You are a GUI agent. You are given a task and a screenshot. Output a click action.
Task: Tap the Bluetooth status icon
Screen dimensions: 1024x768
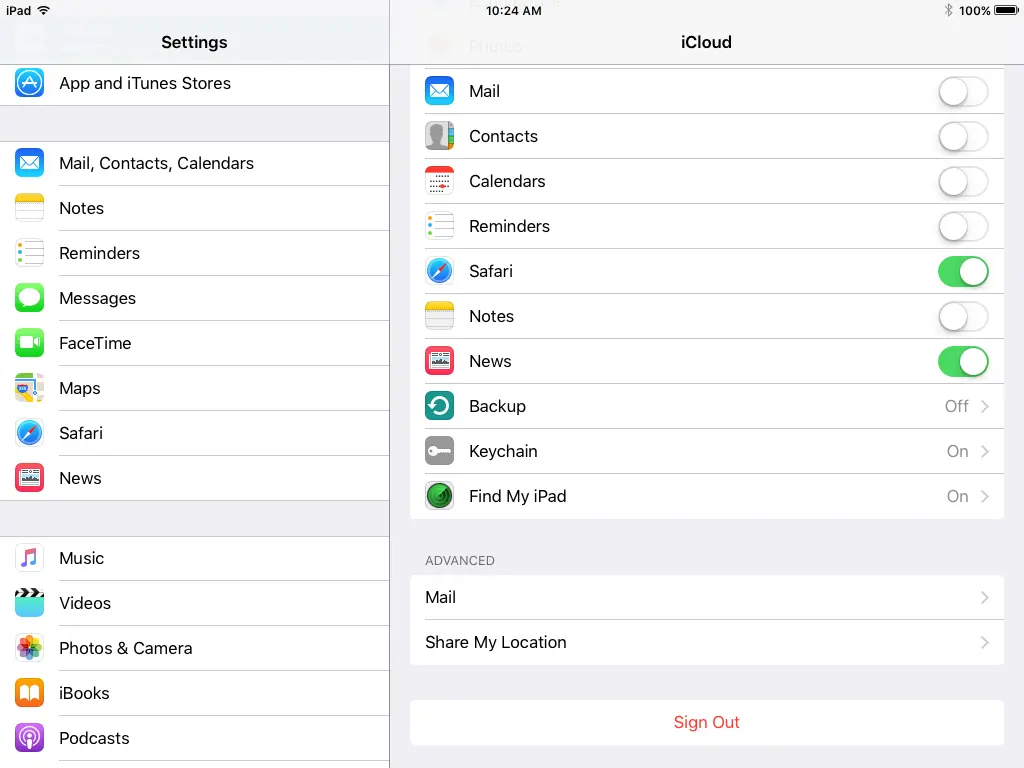pos(948,10)
